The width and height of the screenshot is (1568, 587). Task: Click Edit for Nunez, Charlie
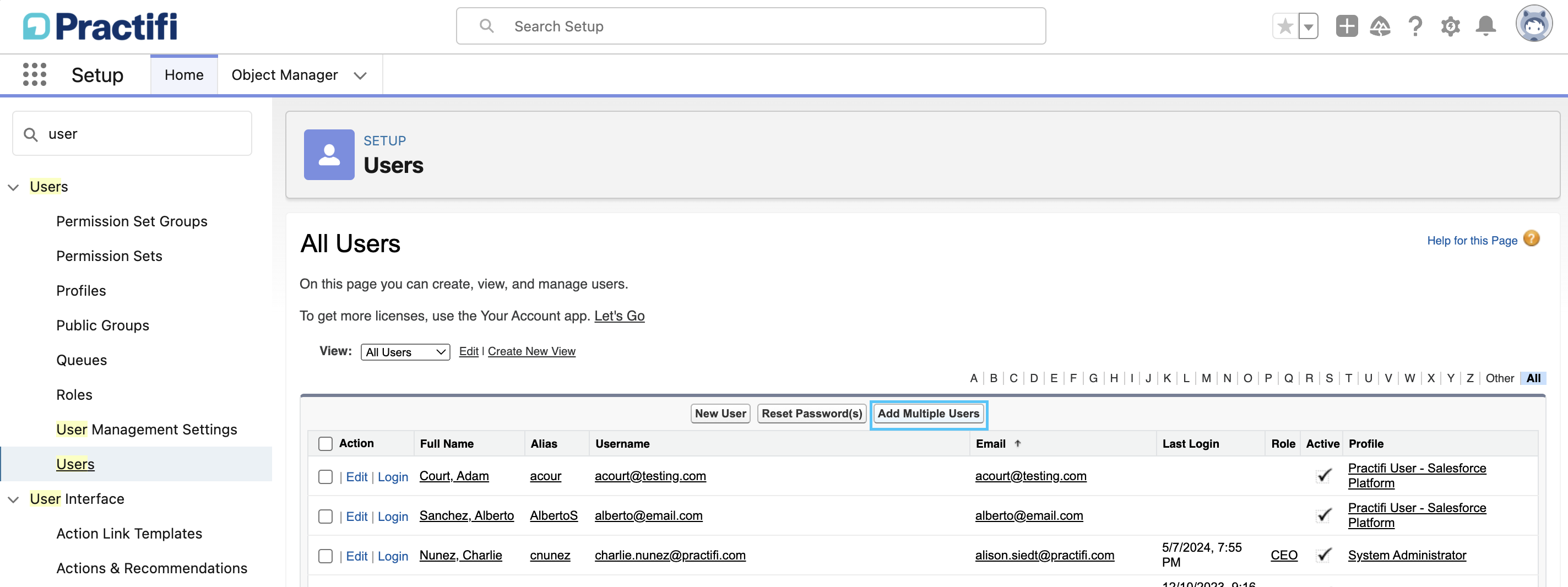357,556
